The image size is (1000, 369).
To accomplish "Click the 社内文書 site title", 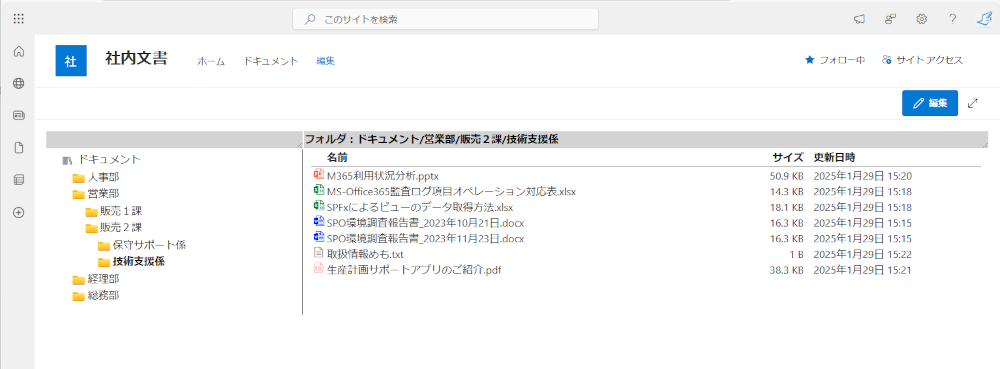I will coord(136,59).
